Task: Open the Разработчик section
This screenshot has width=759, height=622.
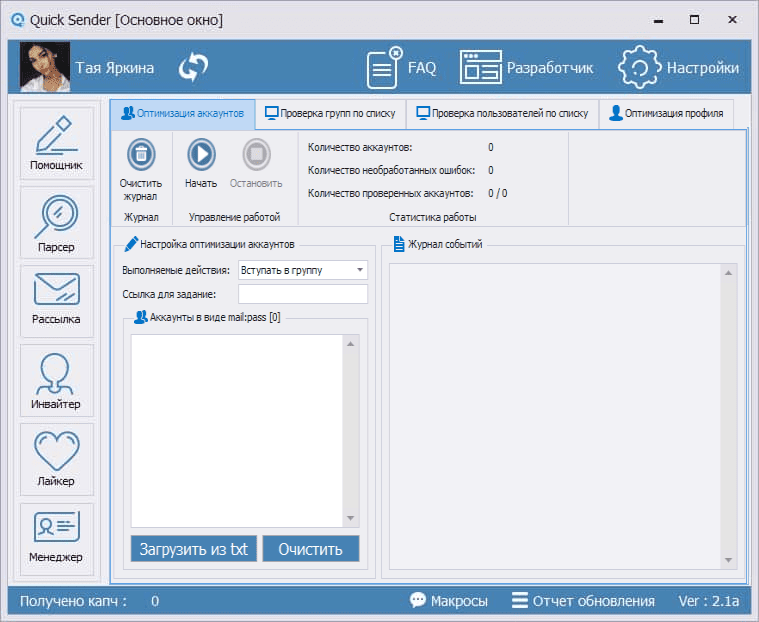Action: coord(526,67)
